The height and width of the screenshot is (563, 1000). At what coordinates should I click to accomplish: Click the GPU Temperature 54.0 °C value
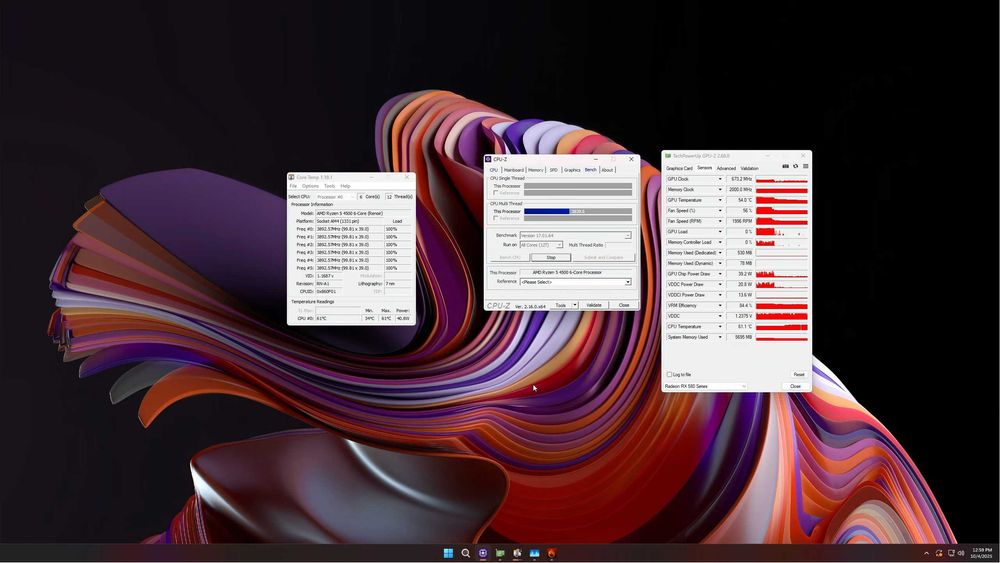pyautogui.click(x=740, y=200)
